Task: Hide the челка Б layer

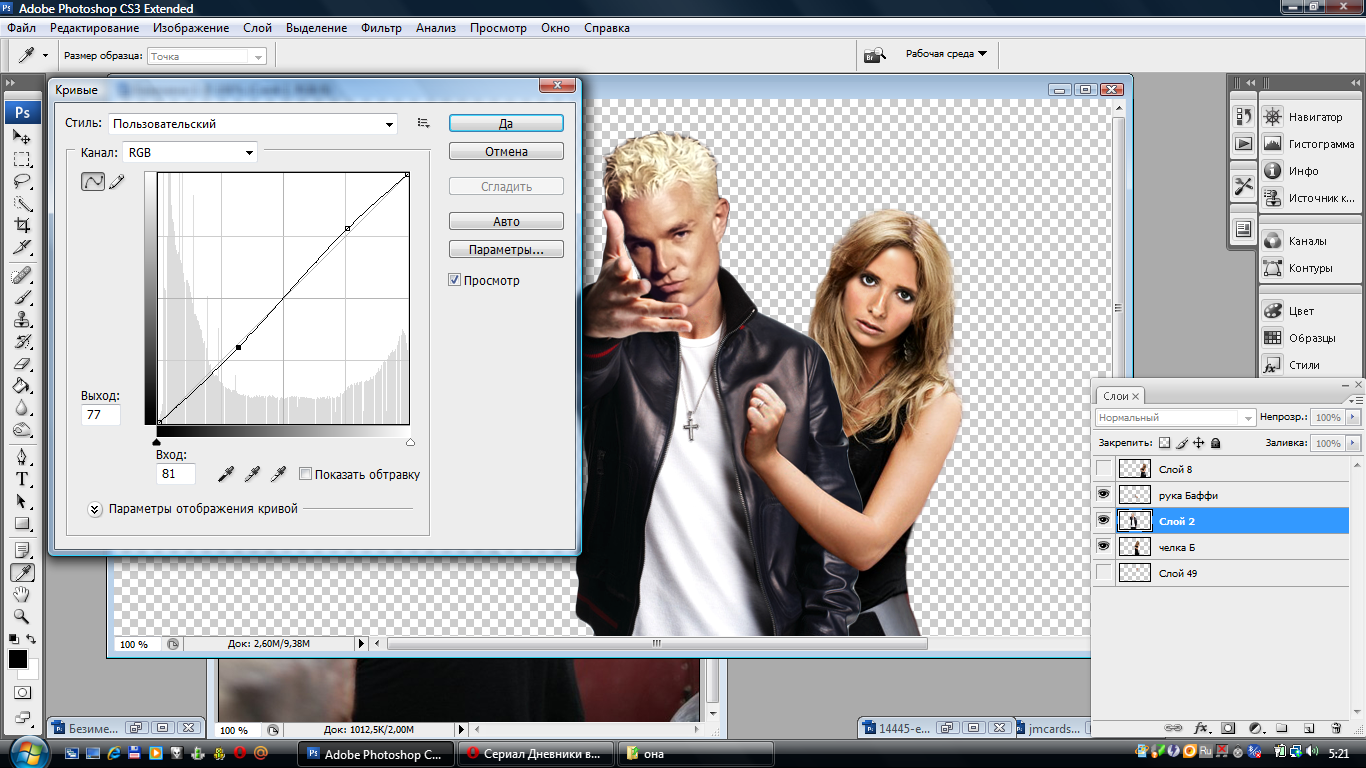Action: [1104, 547]
